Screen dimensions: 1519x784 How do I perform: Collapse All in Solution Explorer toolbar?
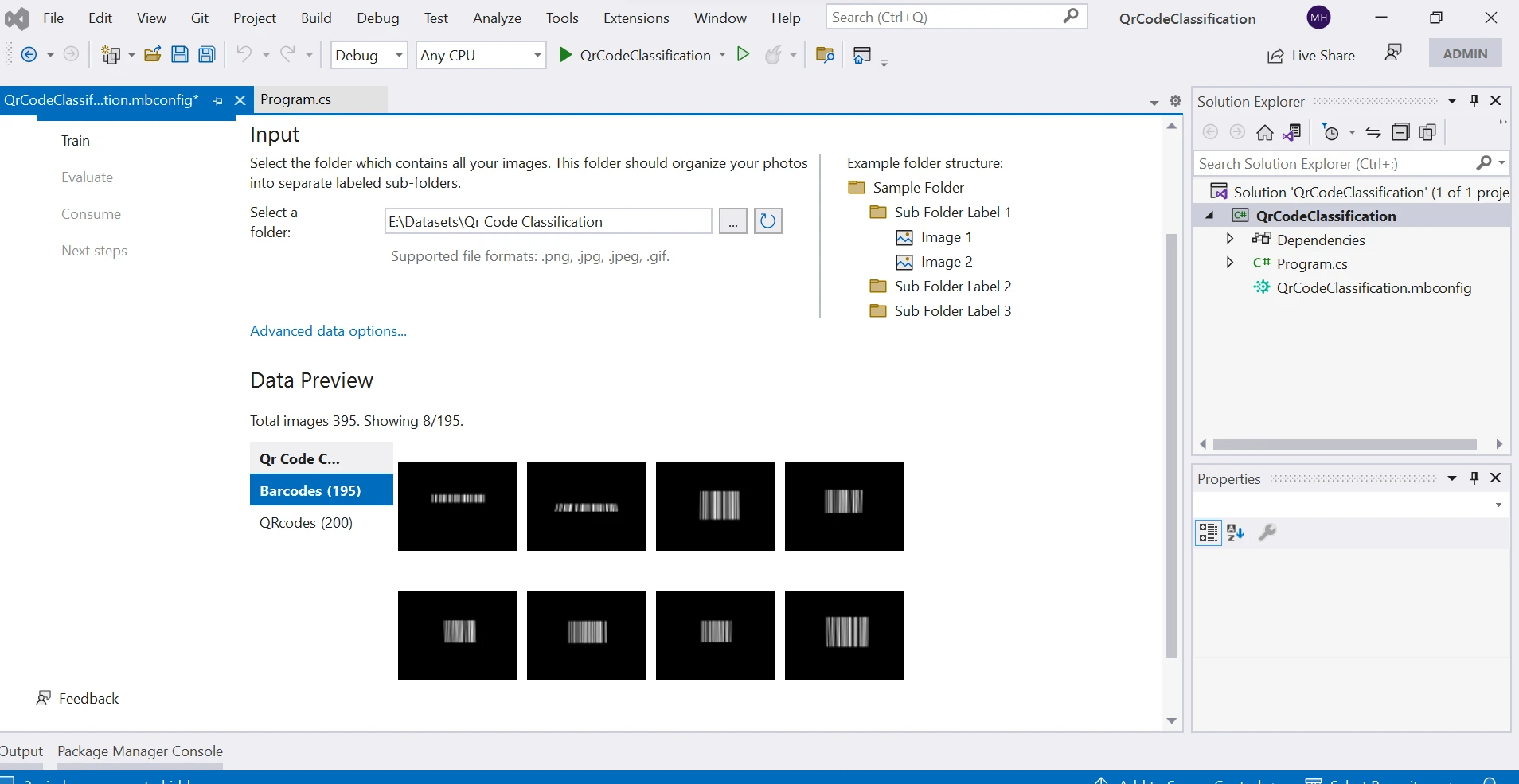(x=1400, y=132)
